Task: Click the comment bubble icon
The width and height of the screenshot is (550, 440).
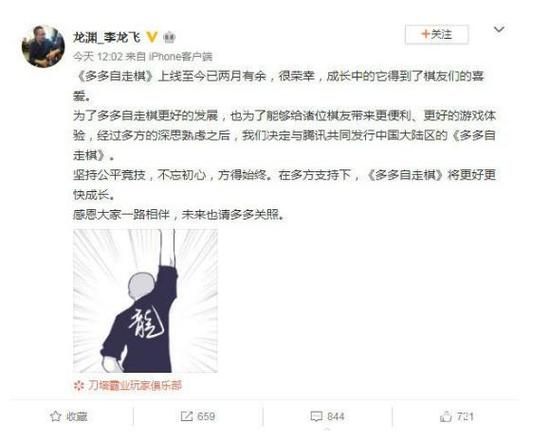Action: point(316,416)
